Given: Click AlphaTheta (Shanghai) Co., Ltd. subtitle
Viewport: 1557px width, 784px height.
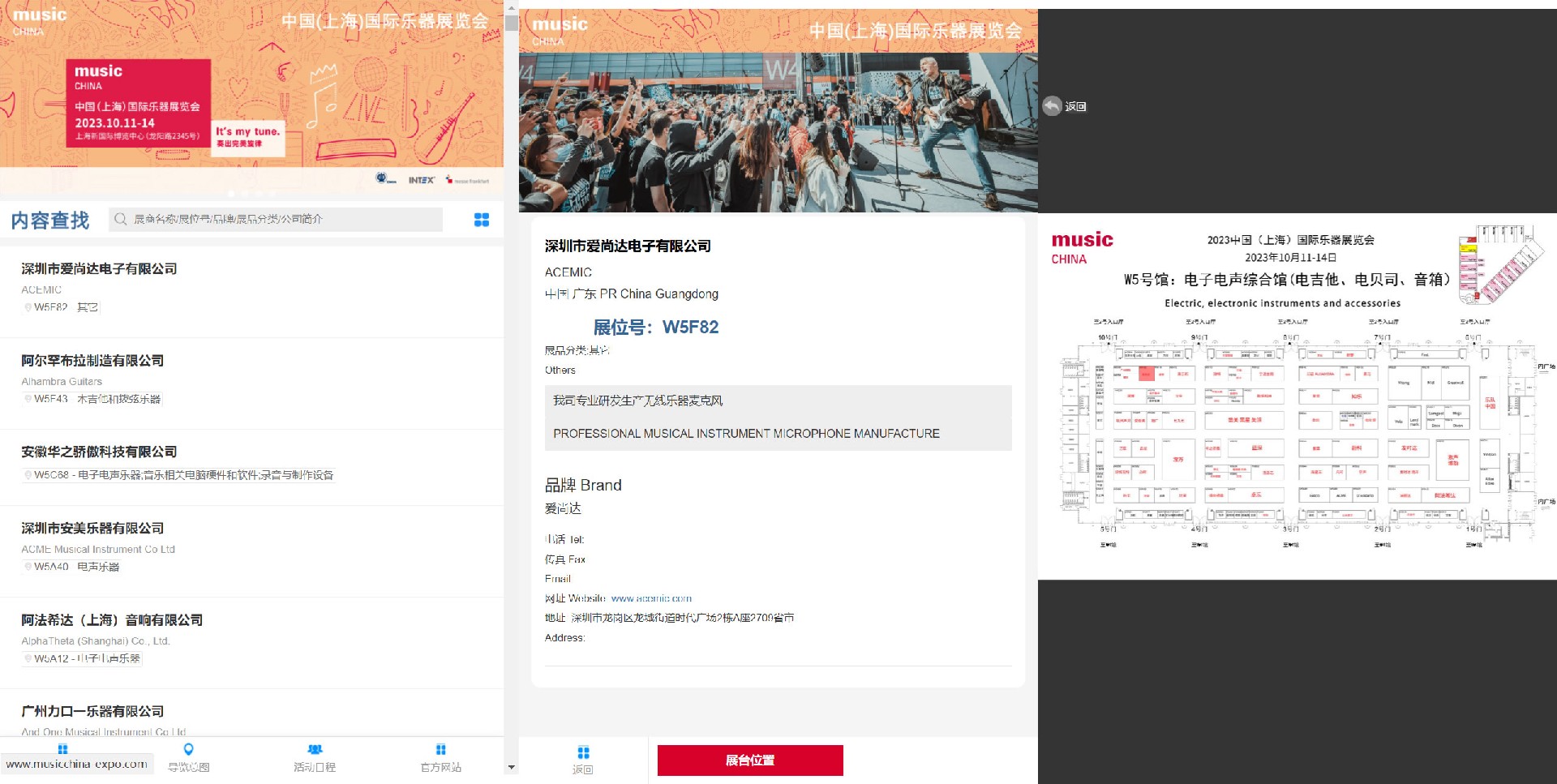Looking at the screenshot, I should click(96, 640).
